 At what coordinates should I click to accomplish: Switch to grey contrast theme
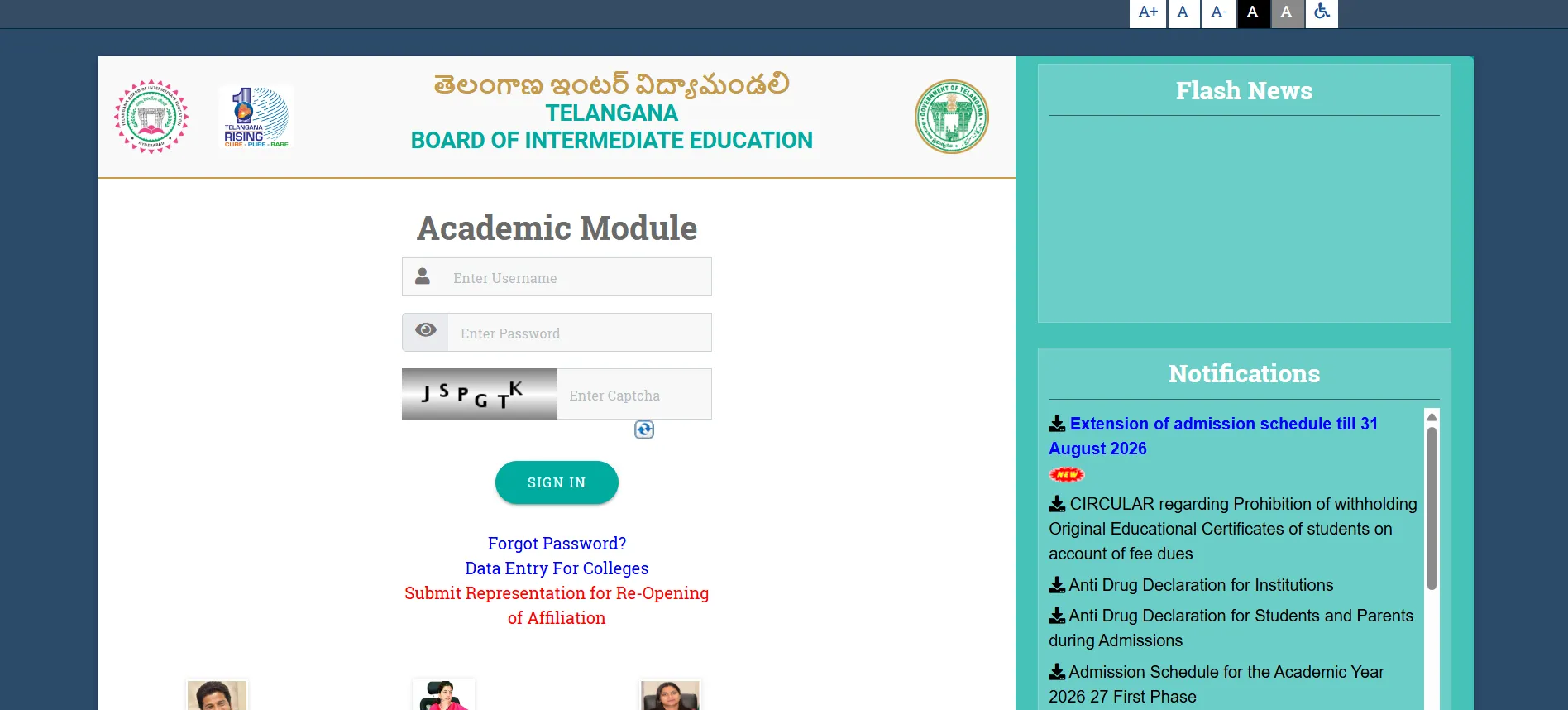point(1287,12)
